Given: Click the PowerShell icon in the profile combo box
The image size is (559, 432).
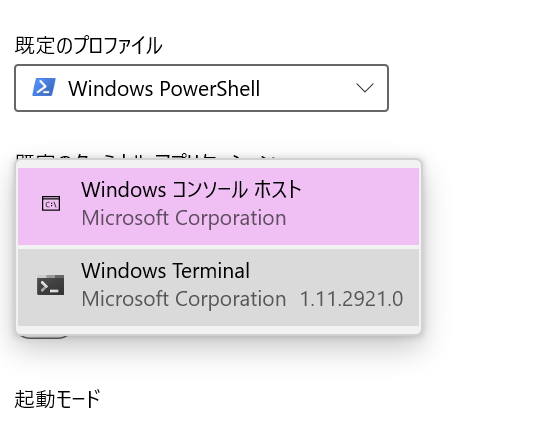Looking at the screenshot, I should pyautogui.click(x=44, y=87).
